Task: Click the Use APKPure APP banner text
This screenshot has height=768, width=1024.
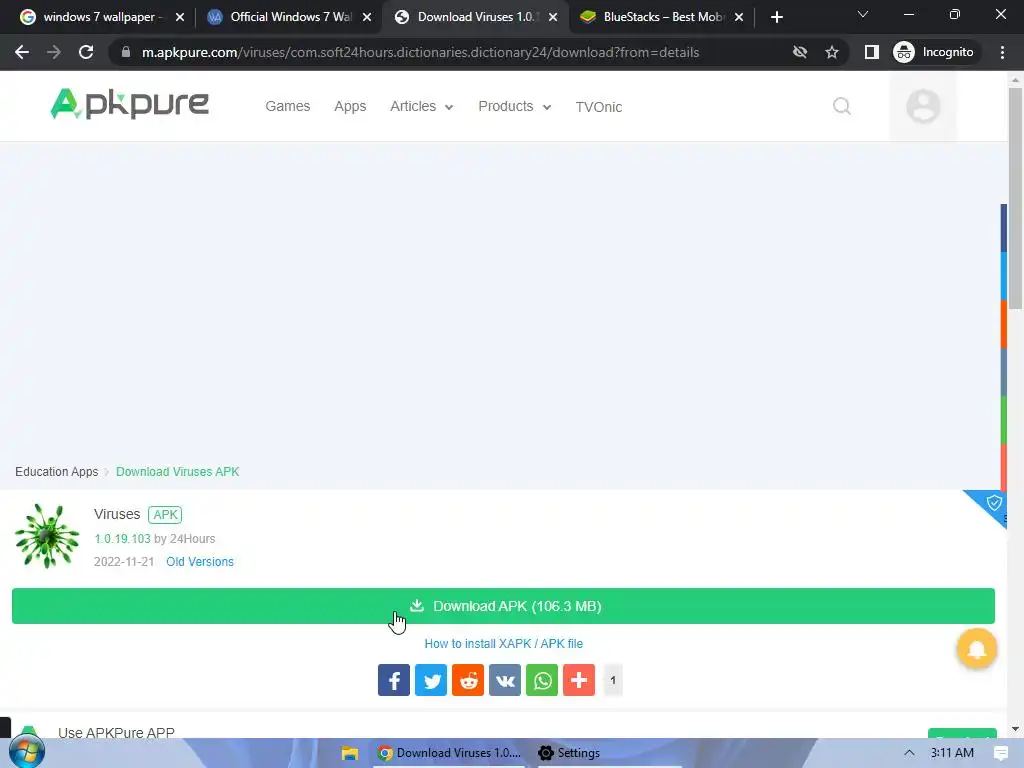Action: coord(116,732)
